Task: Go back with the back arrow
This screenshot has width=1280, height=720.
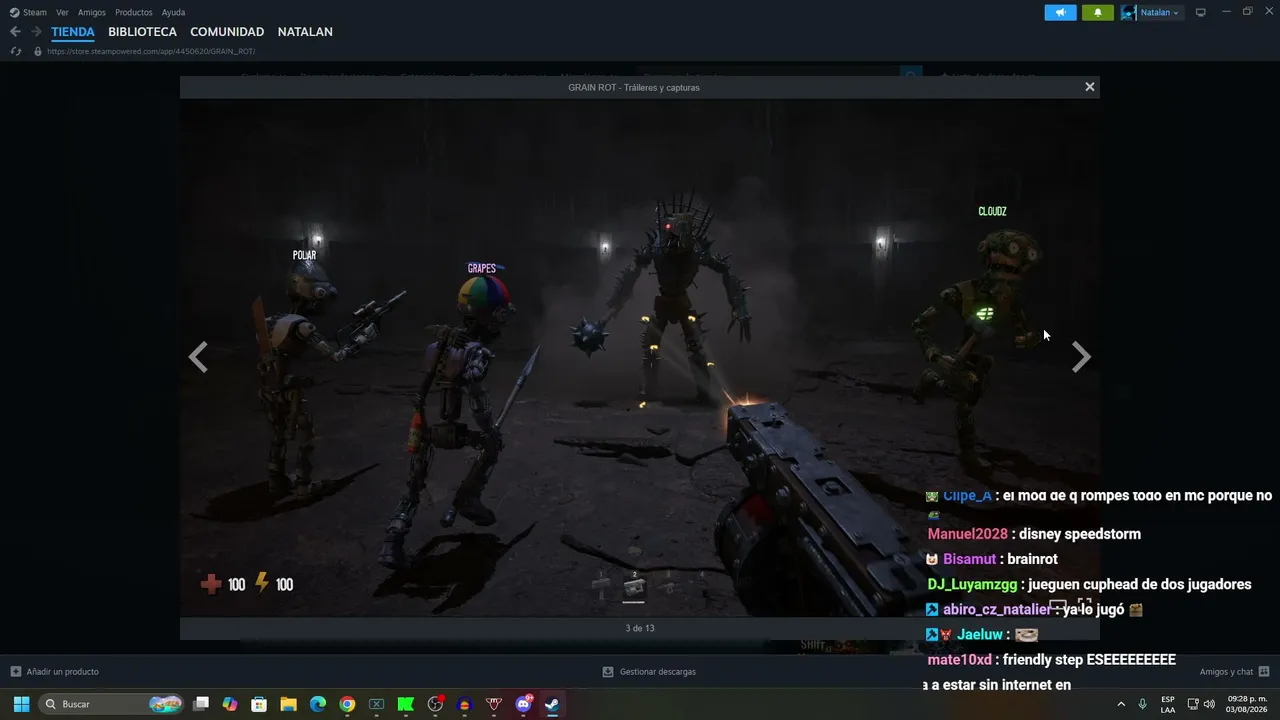Action: [15, 32]
